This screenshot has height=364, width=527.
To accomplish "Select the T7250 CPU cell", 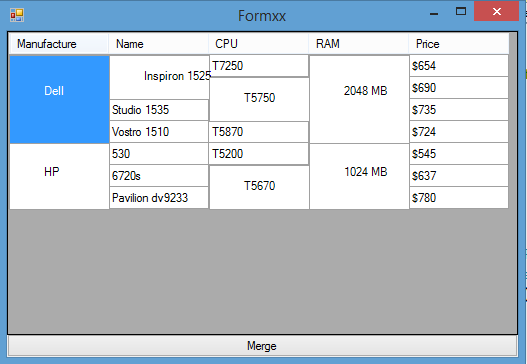I will (x=259, y=66).
